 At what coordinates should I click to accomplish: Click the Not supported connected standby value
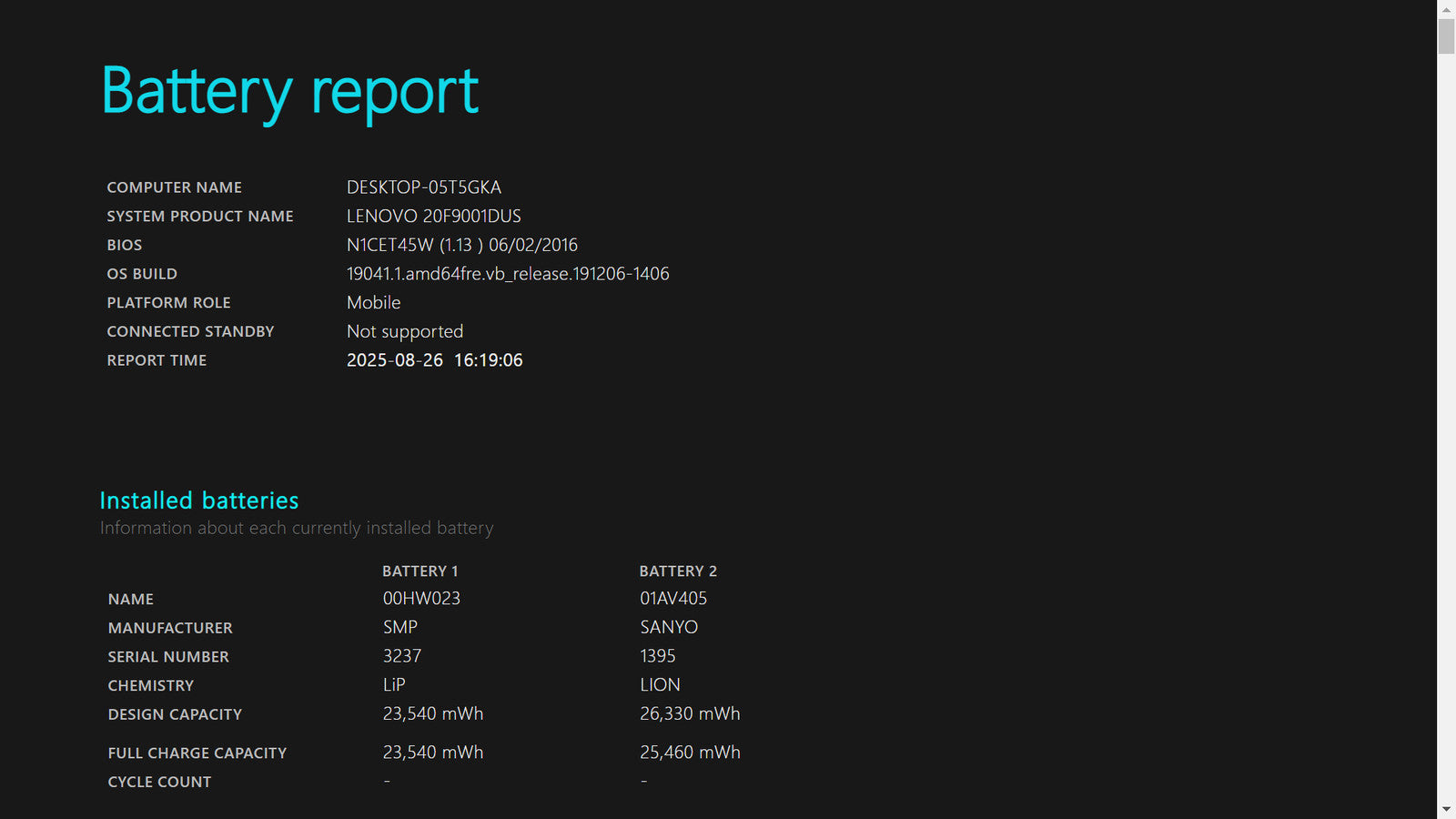pos(405,332)
